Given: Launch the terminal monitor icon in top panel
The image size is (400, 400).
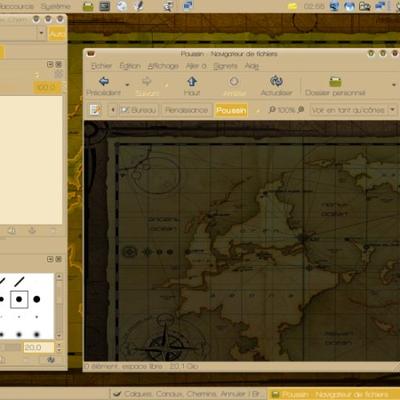Looking at the screenshot, I should coord(105,6).
